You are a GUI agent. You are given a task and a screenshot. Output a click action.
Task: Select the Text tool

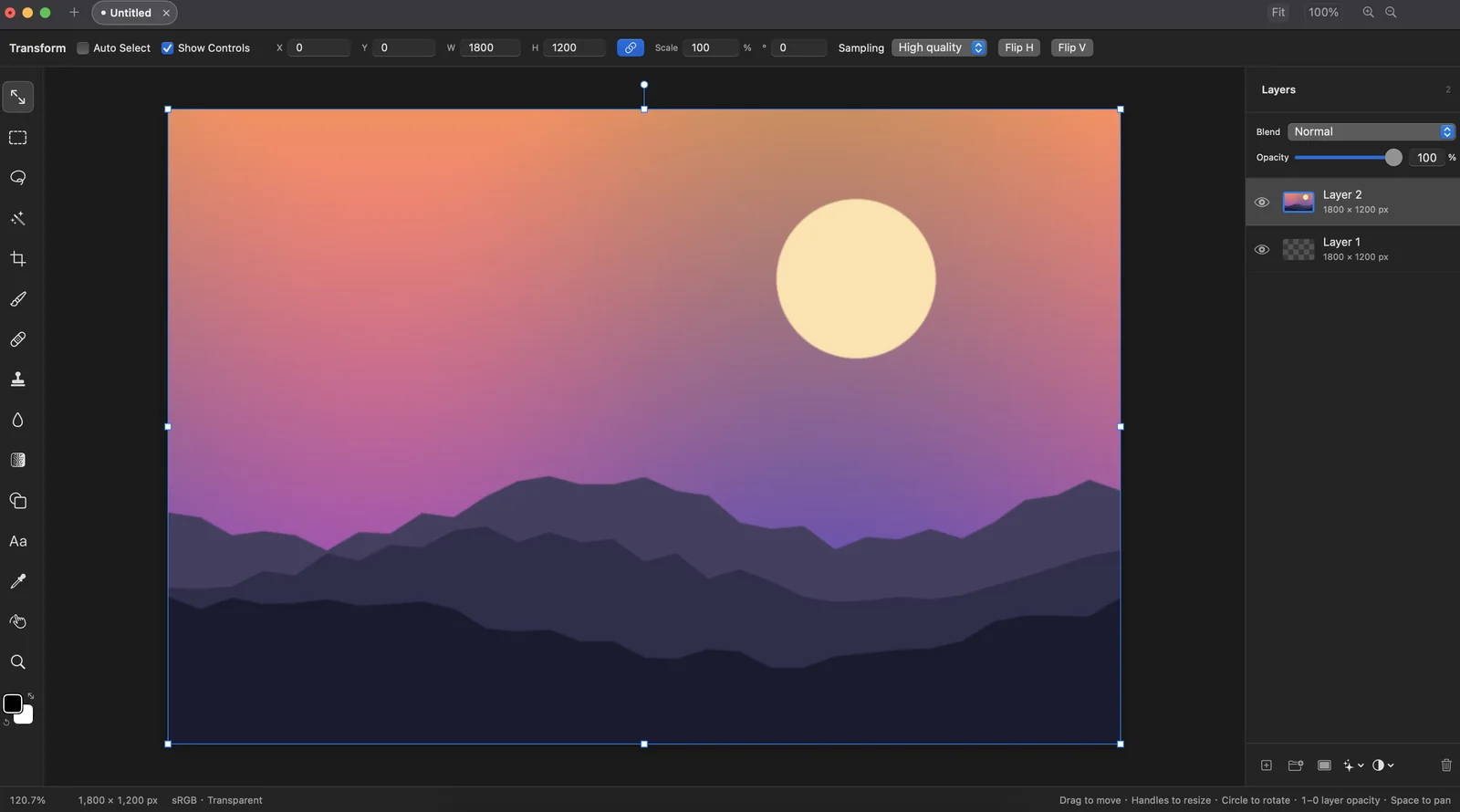point(18,541)
